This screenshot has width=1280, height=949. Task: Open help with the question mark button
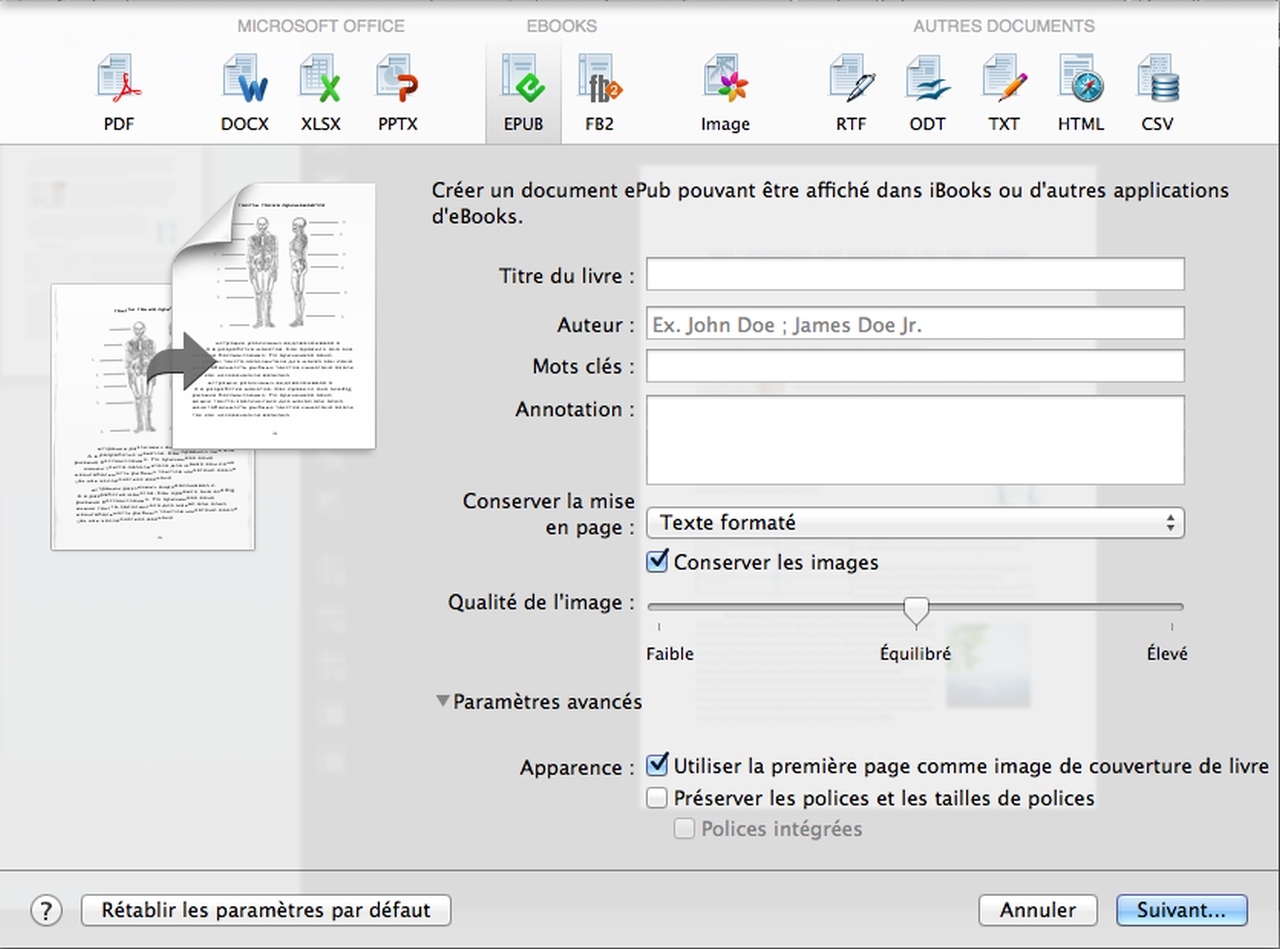[x=46, y=910]
